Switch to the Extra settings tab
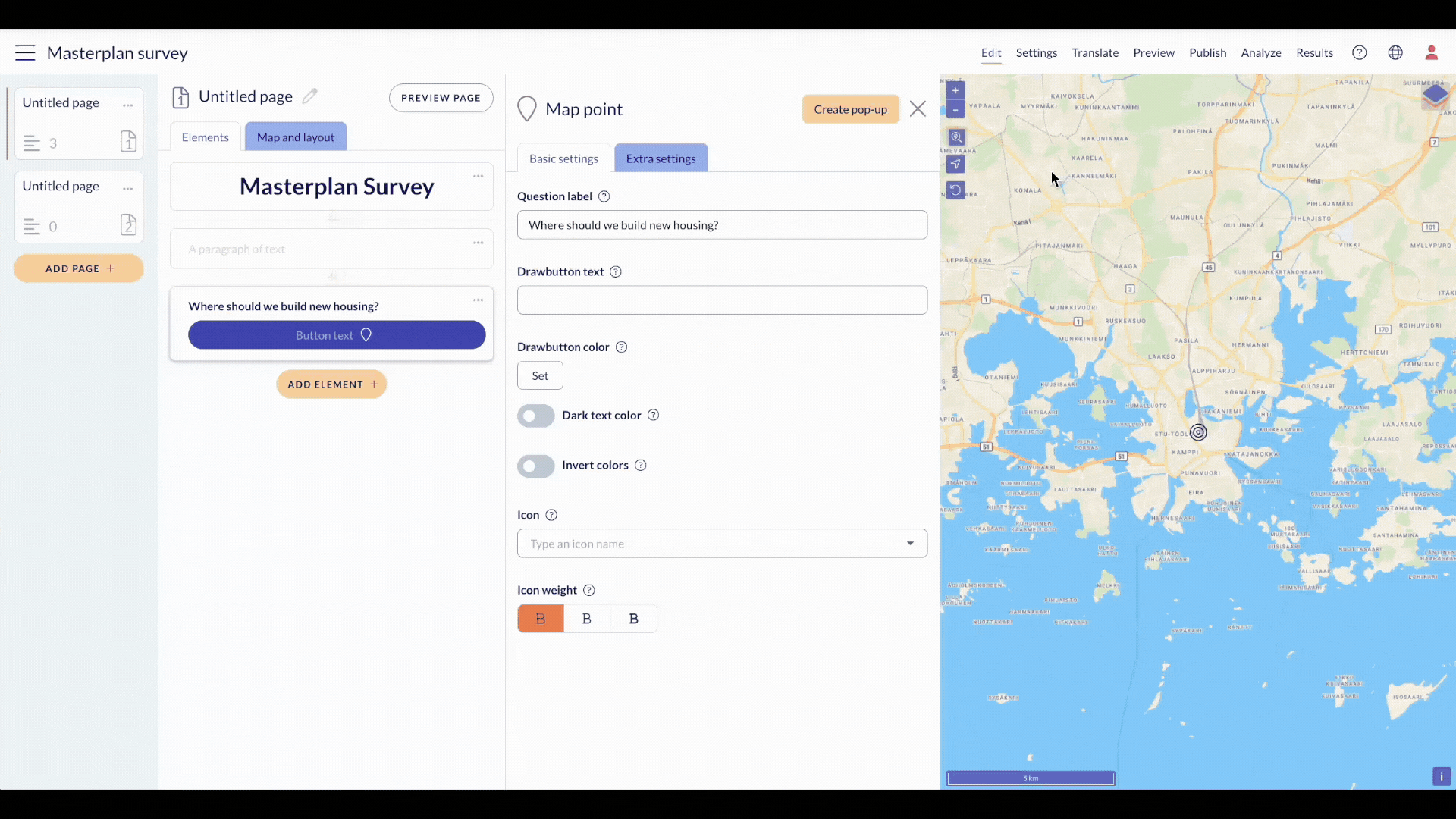This screenshot has height=819, width=1456. pyautogui.click(x=661, y=158)
